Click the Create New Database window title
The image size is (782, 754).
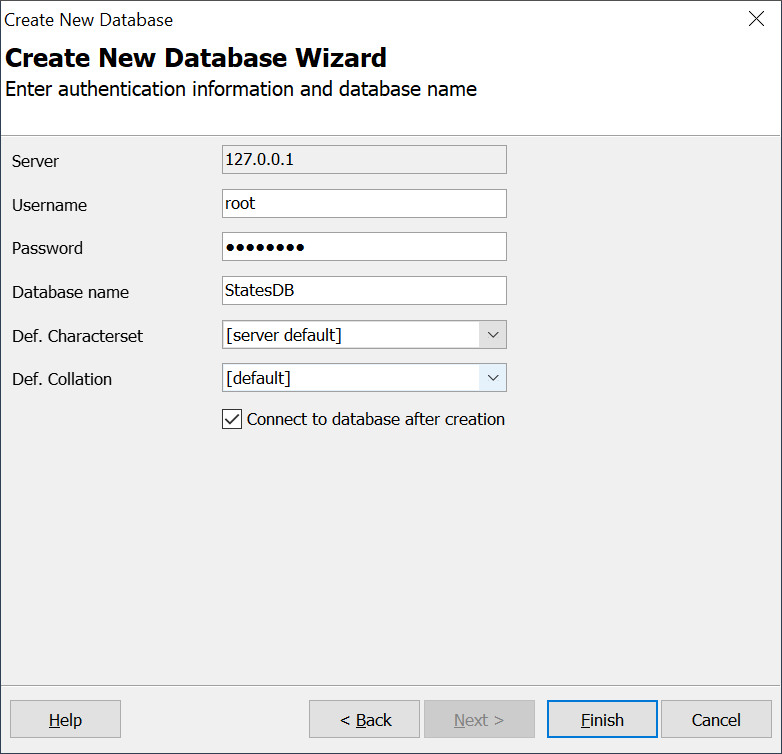tap(89, 20)
